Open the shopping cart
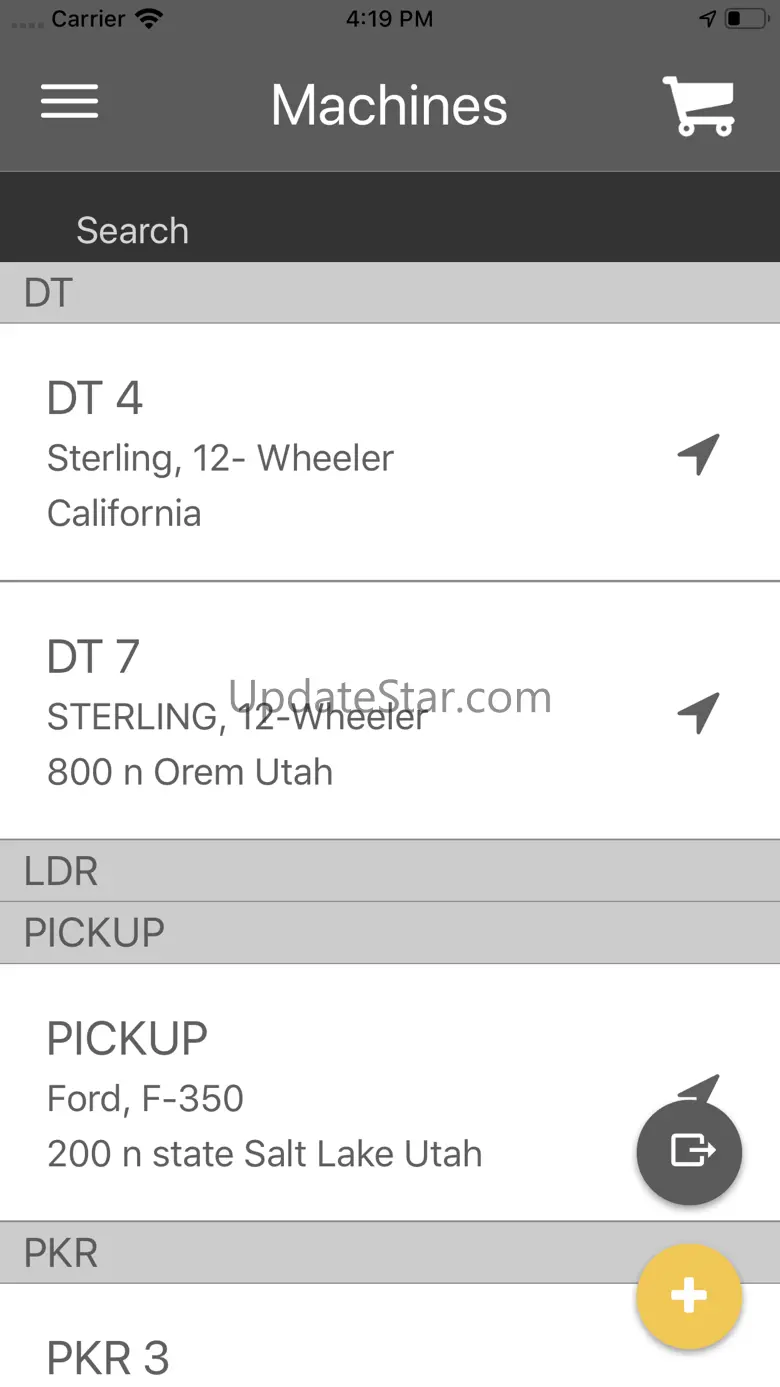 (x=699, y=105)
